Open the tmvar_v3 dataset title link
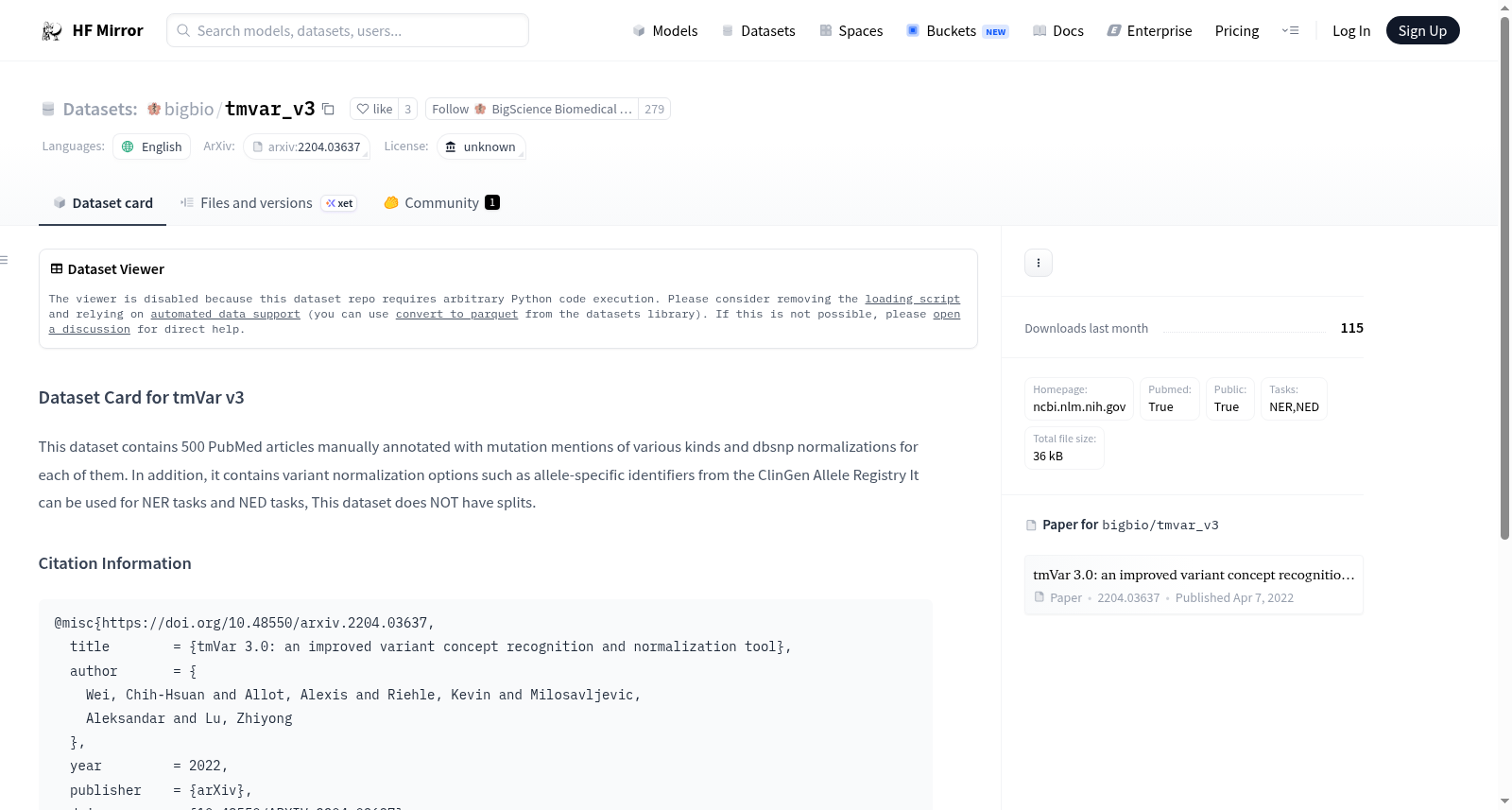 270,110
